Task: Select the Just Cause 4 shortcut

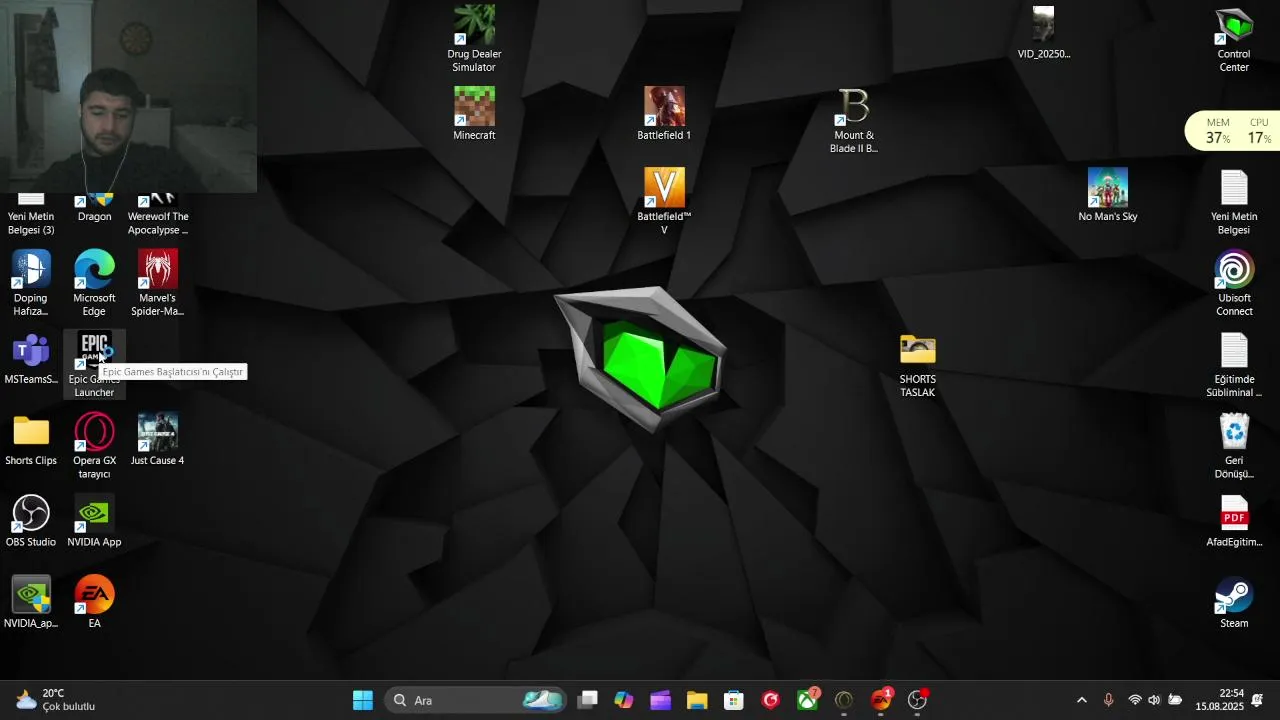Action: coord(157,440)
